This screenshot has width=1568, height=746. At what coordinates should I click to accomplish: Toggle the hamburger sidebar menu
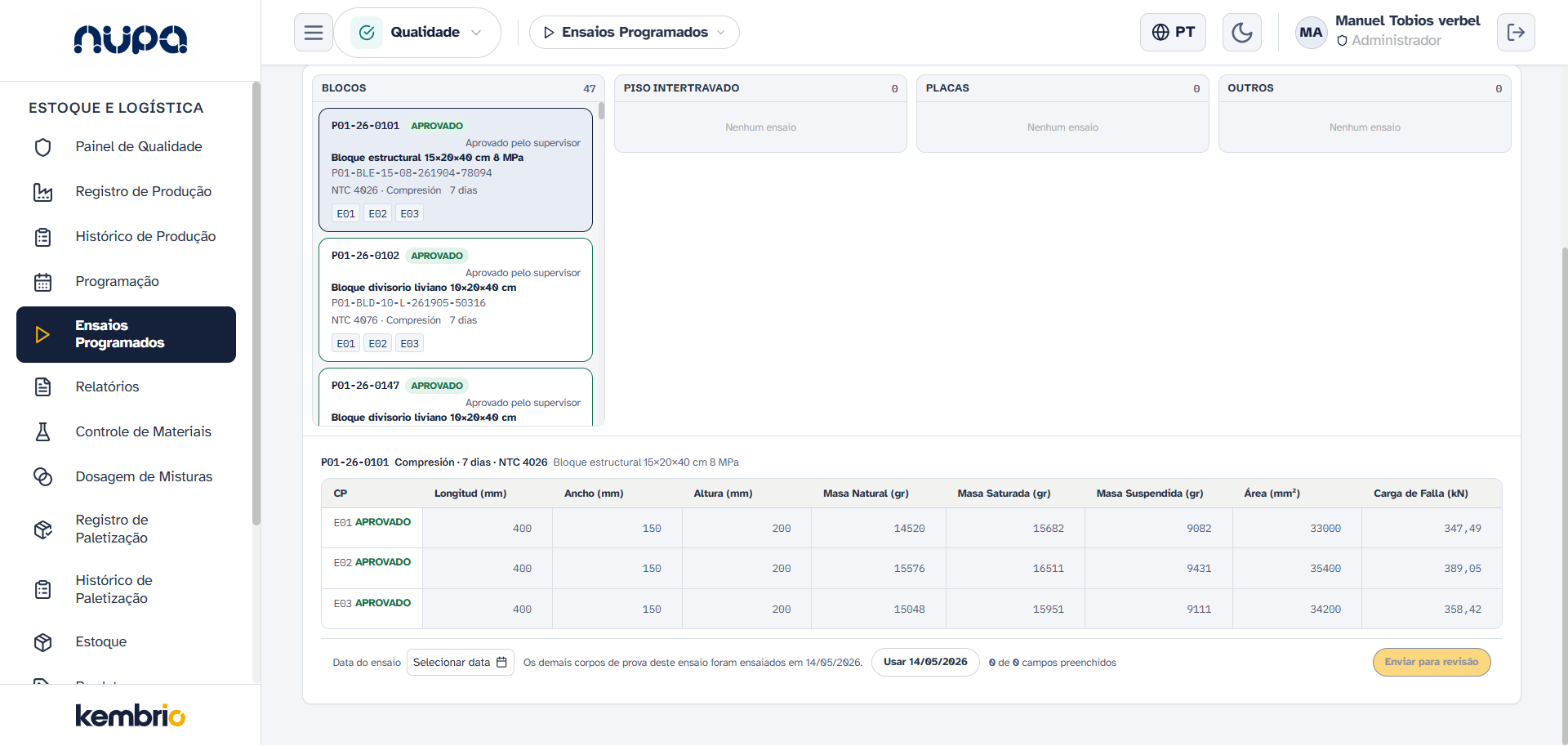(313, 32)
